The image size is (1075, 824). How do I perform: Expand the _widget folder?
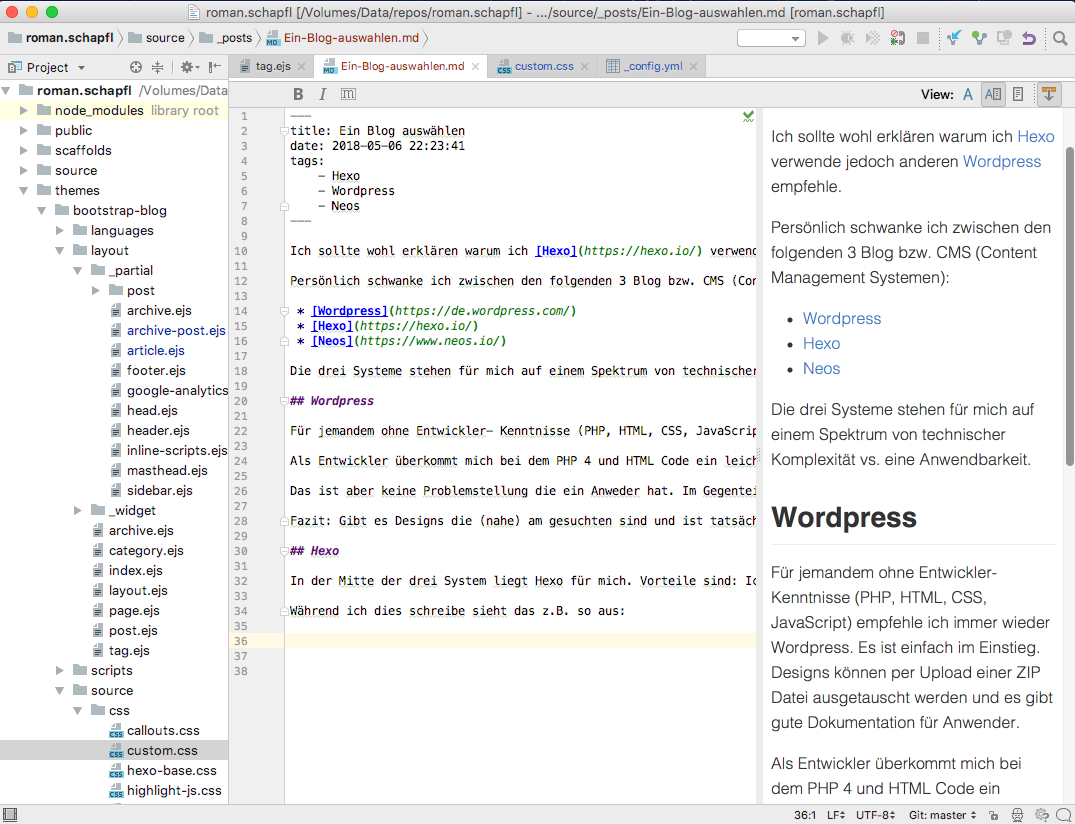(x=77, y=511)
